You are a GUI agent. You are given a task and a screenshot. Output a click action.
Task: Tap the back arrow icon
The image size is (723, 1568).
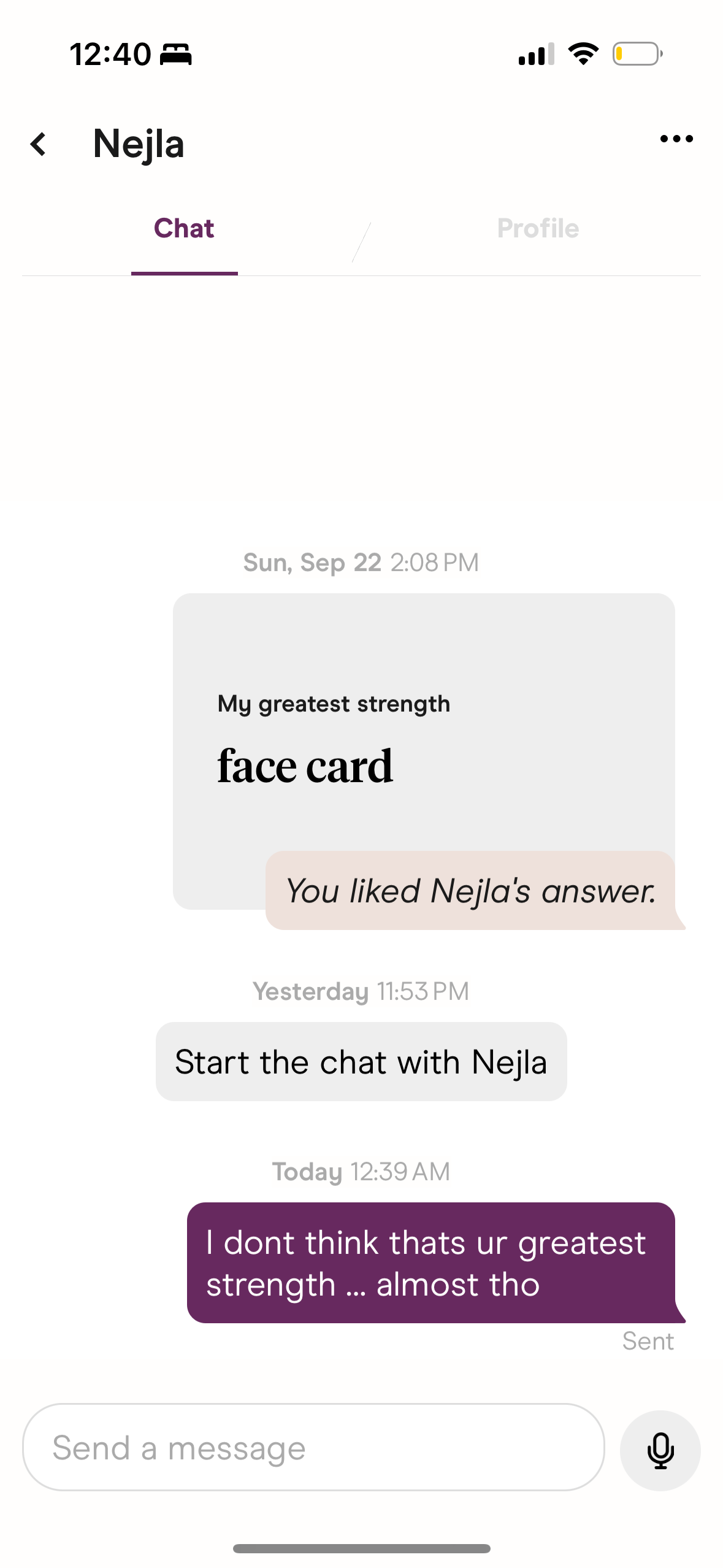point(39,144)
